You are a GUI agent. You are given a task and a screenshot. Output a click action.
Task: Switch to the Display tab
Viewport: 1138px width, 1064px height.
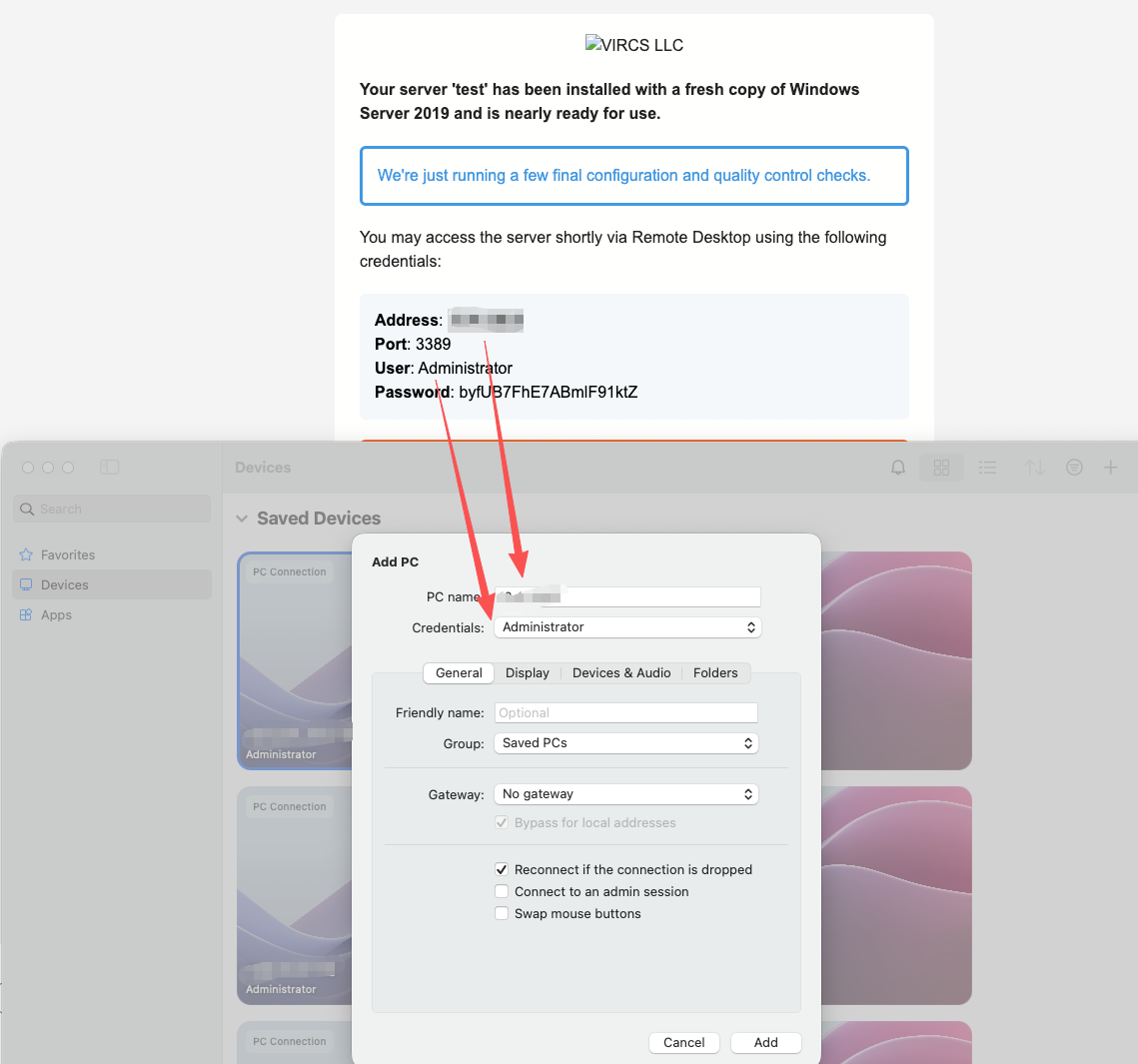(x=528, y=672)
